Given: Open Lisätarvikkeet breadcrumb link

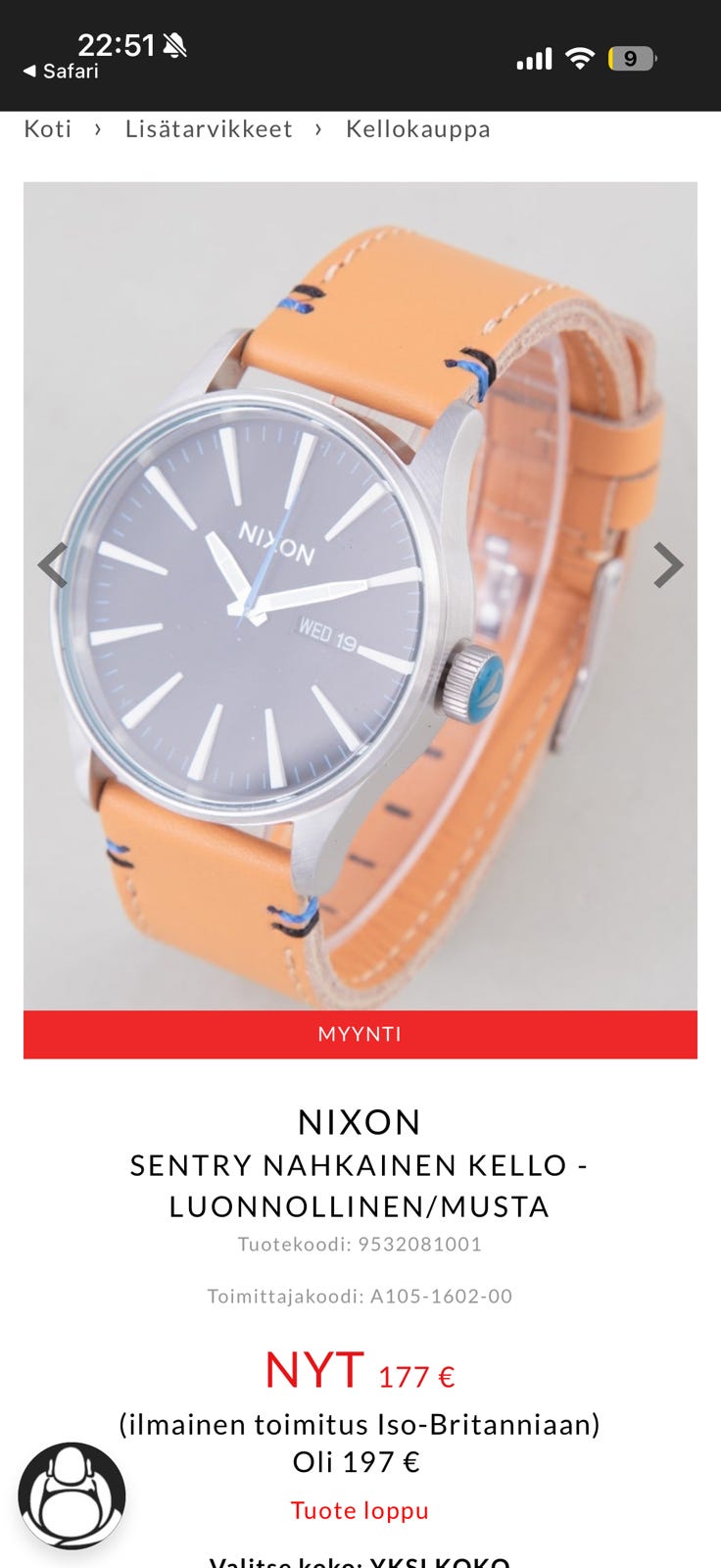Looking at the screenshot, I should (x=209, y=129).
